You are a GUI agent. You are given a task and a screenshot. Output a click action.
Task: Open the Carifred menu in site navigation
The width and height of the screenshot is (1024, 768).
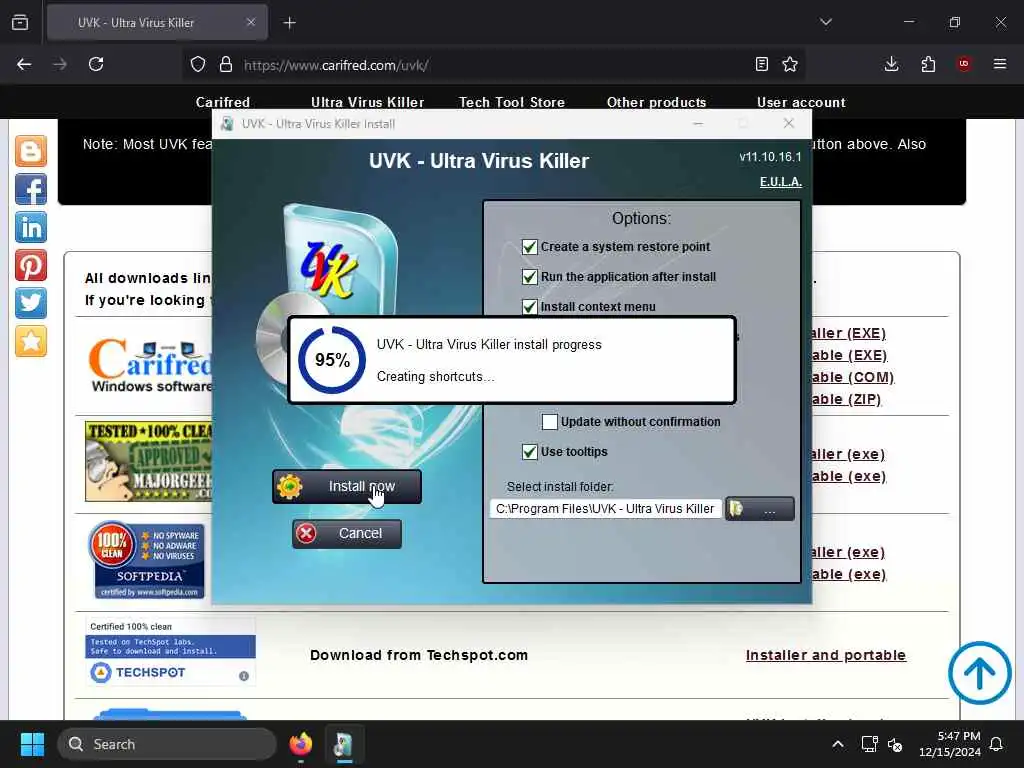pyautogui.click(x=223, y=103)
